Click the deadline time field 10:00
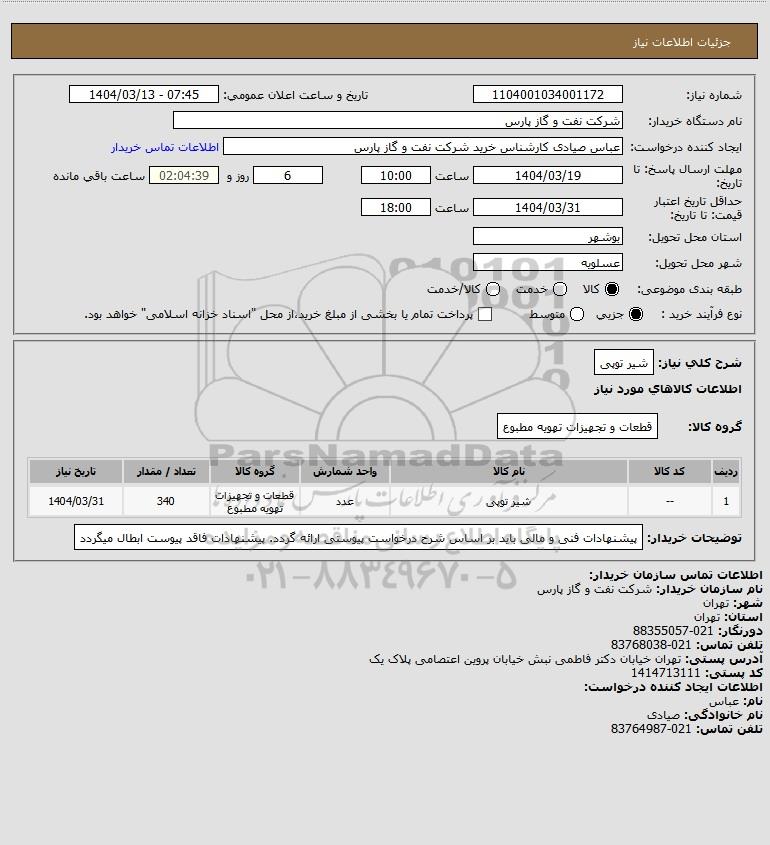 tap(396, 175)
